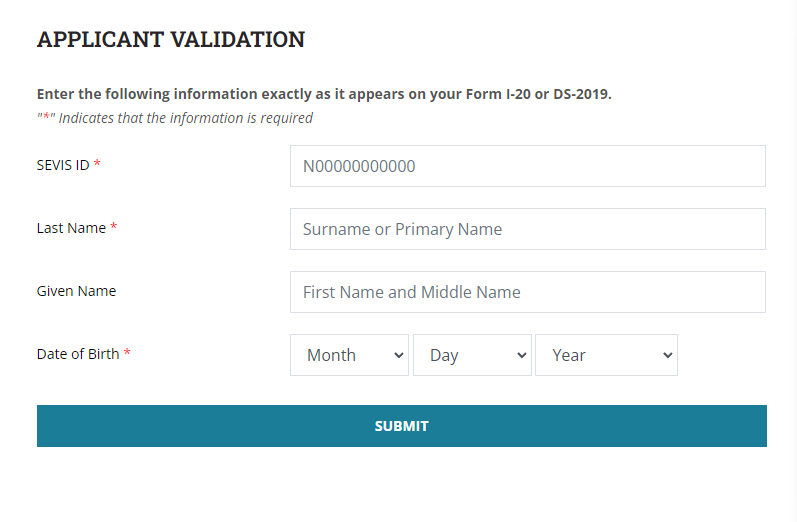
Task: Click the required information note in italics
Action: pyautogui.click(x=175, y=118)
